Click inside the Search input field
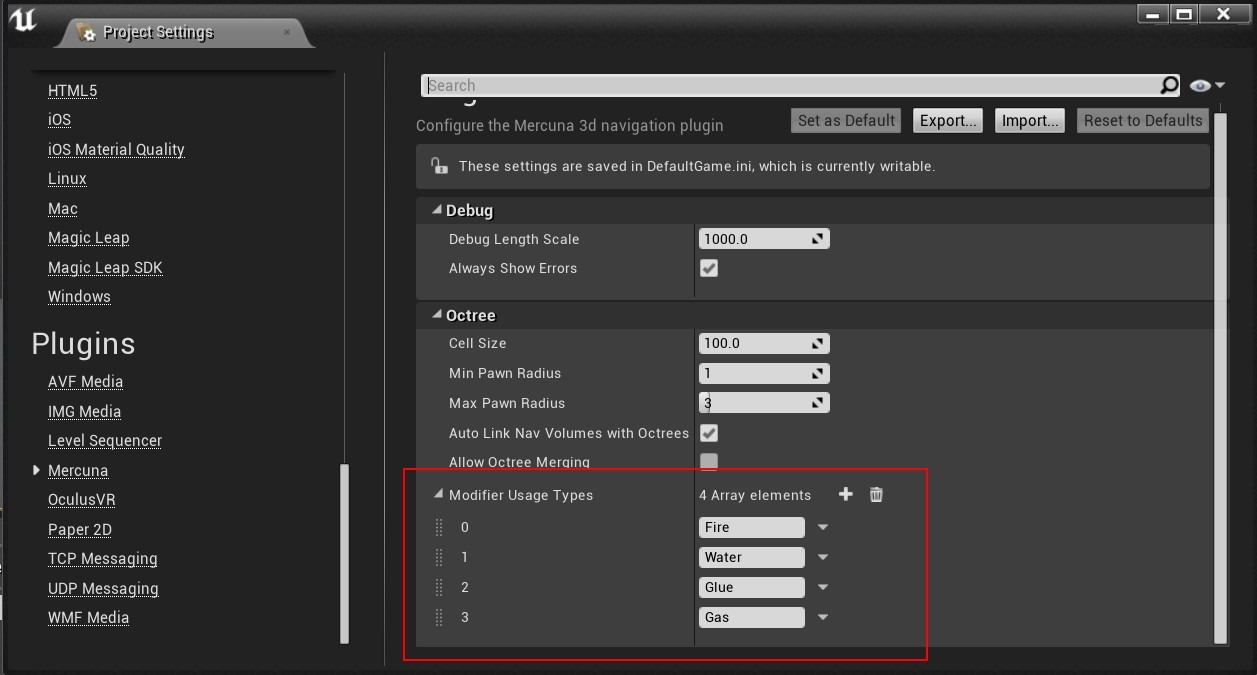Image resolution: width=1257 pixels, height=675 pixels. click(x=700, y=85)
